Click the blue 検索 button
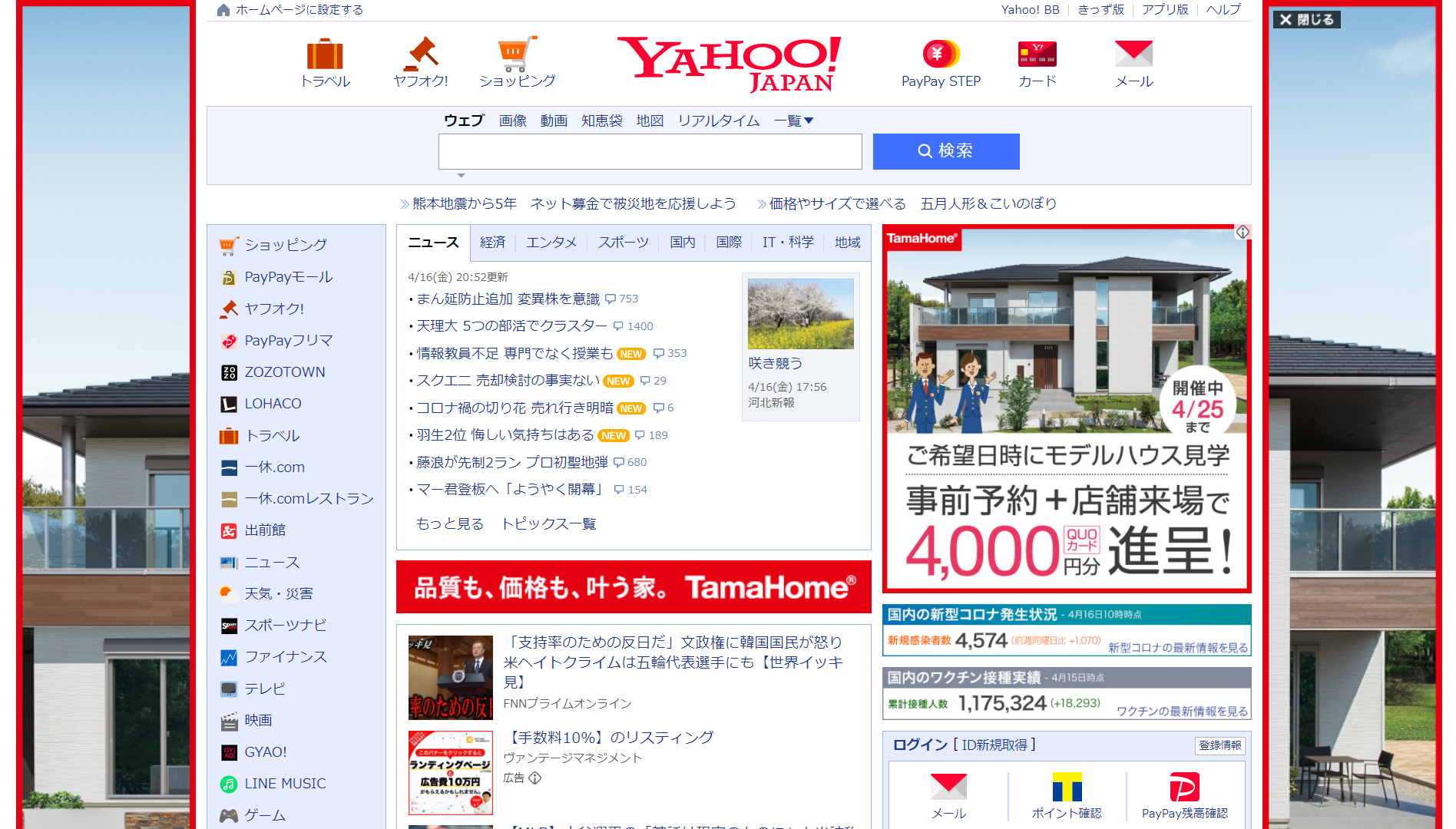Screen dimensions: 1456x829 tap(946, 151)
